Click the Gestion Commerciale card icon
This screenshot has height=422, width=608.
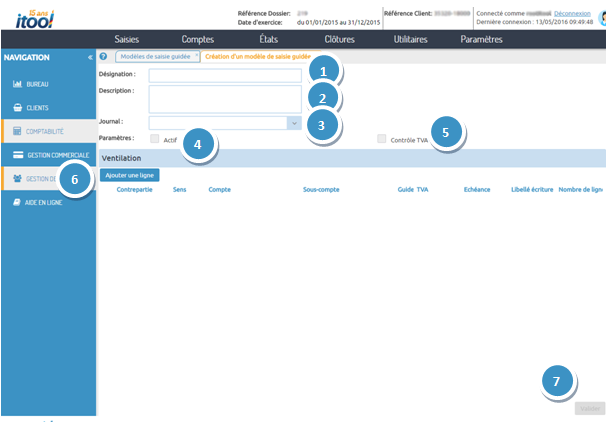(18, 155)
